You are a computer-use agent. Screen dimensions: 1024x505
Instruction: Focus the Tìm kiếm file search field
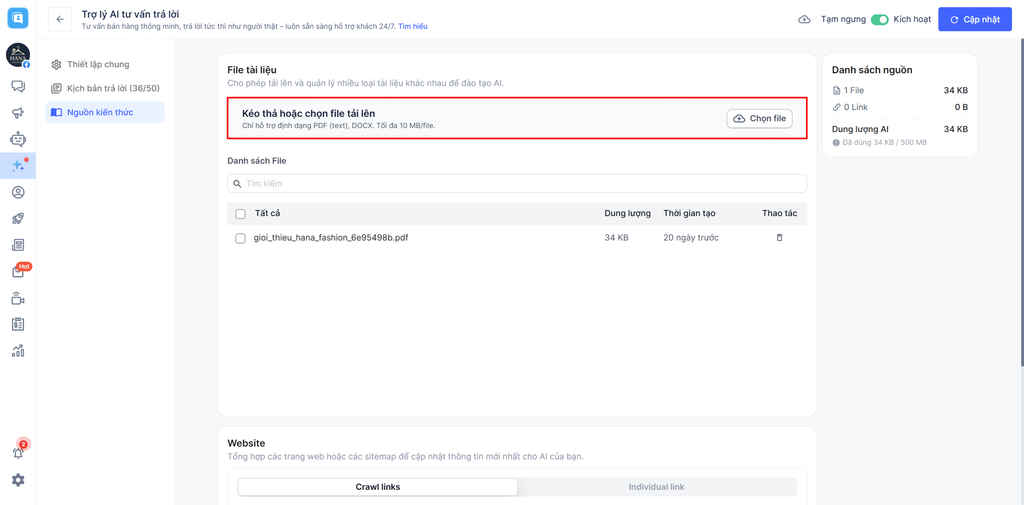[x=520, y=184]
